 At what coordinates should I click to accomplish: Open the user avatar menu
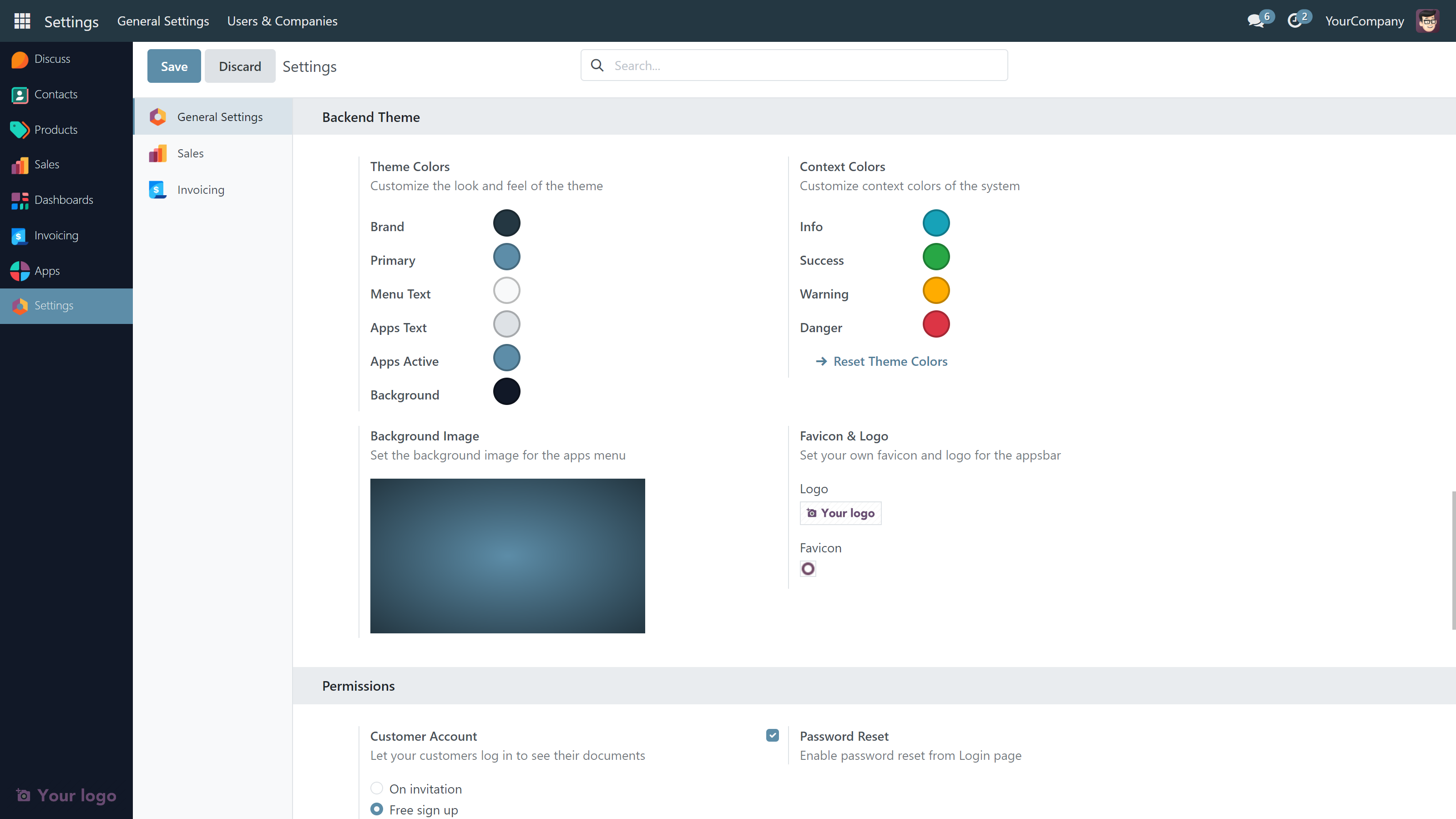tap(1427, 21)
